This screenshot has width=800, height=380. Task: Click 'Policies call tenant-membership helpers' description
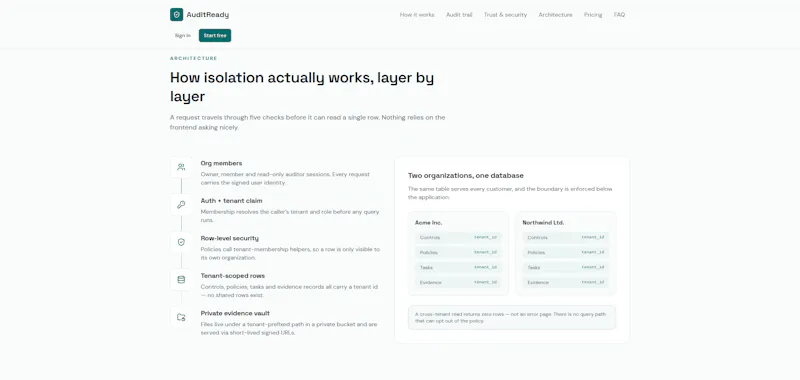[x=290, y=254]
